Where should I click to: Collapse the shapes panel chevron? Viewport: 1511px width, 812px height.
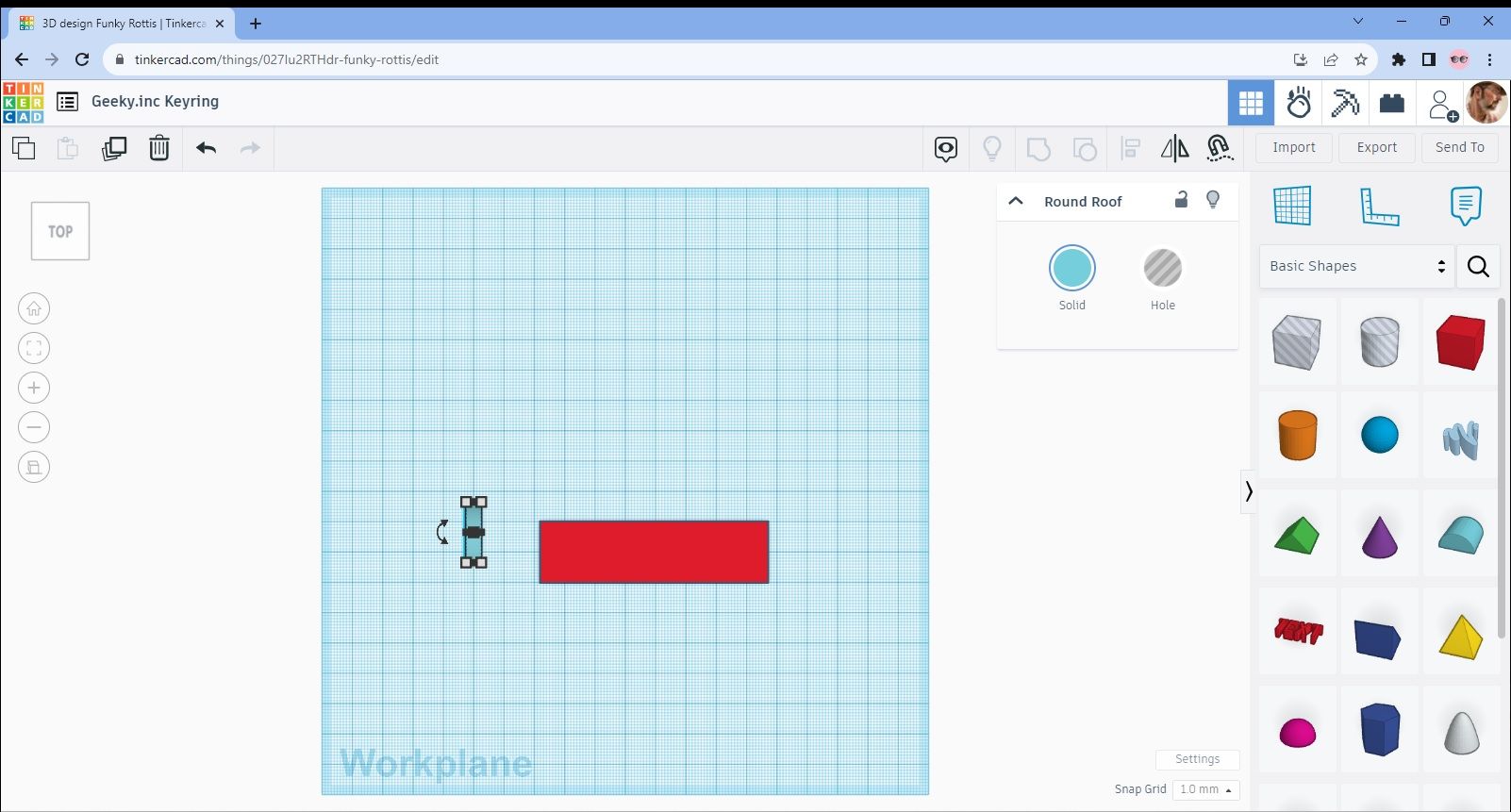[x=1249, y=491]
